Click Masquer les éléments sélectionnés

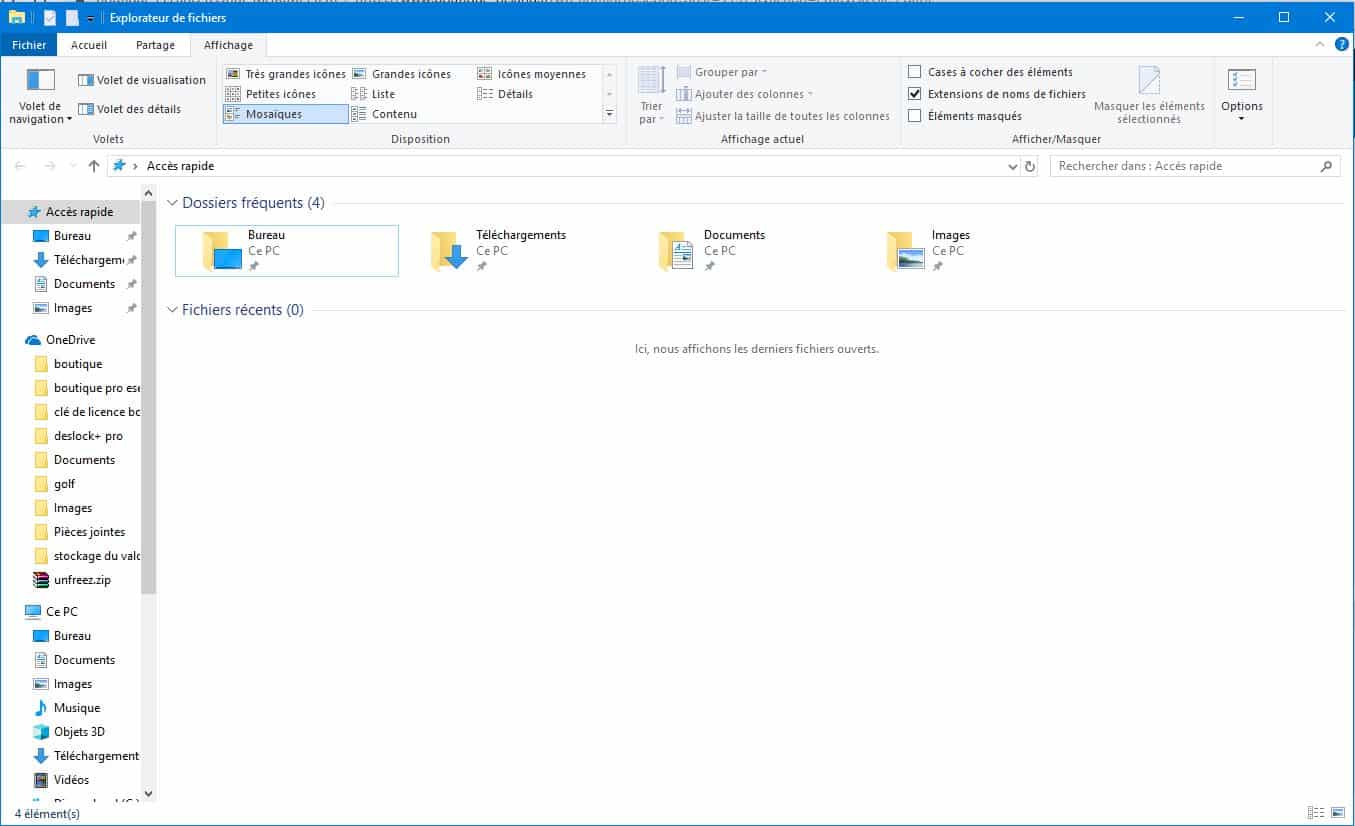1147,94
